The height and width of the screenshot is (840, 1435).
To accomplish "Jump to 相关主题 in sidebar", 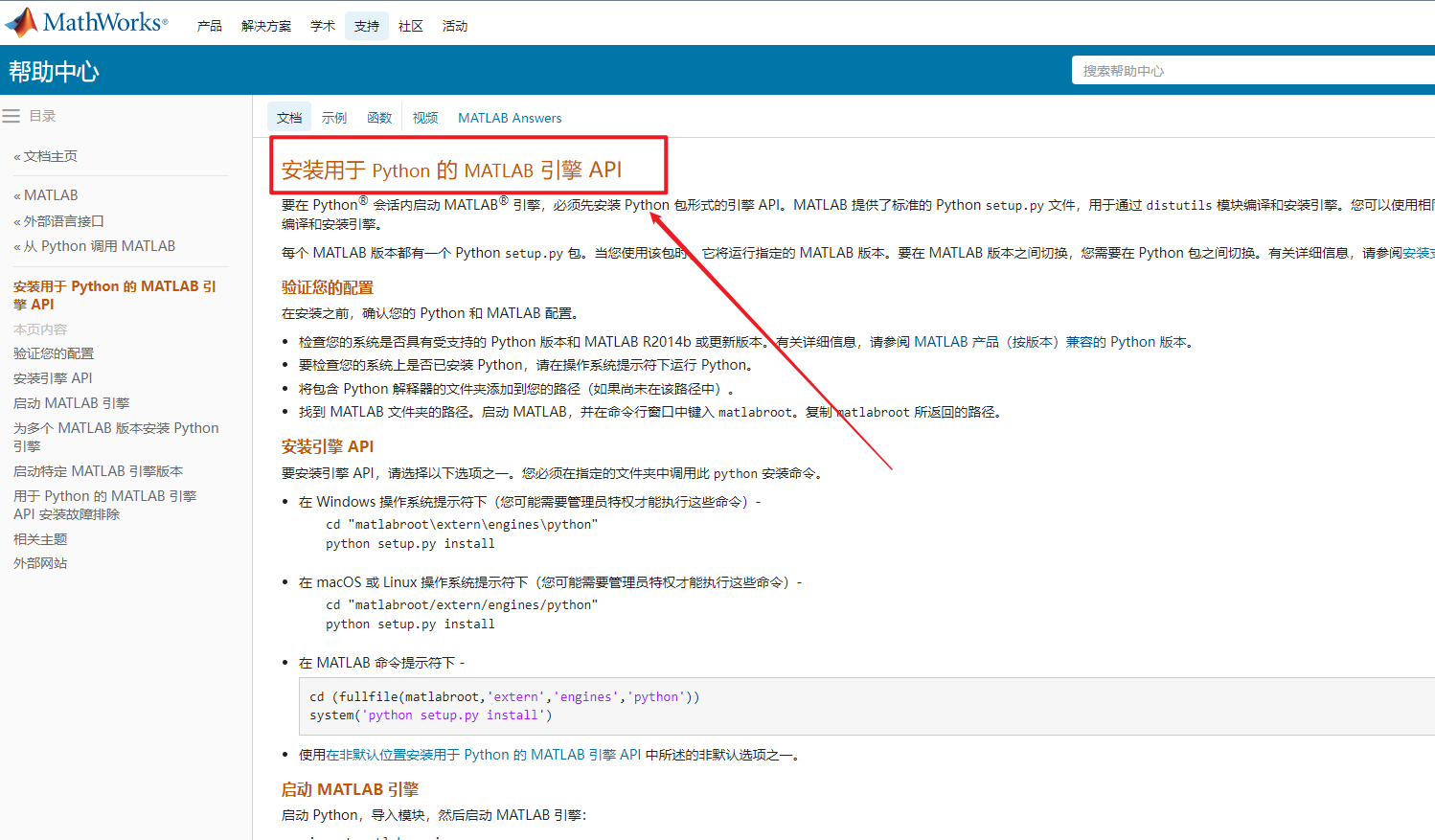I will [40, 539].
